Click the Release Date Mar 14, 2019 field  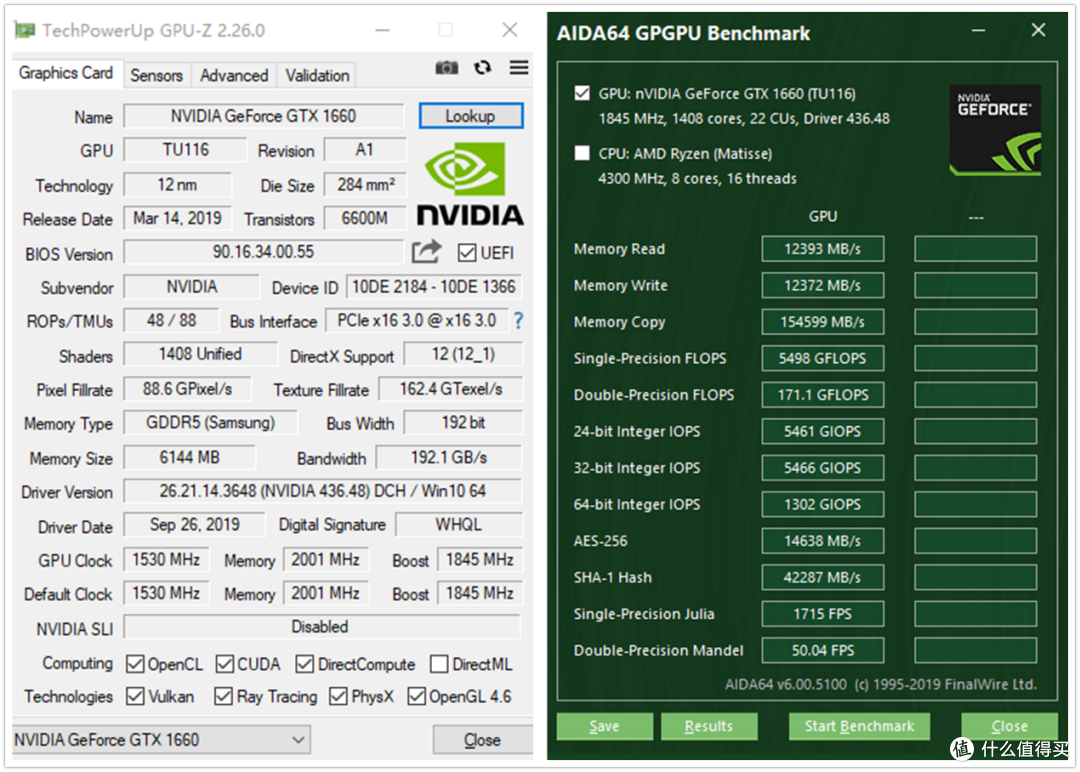point(178,218)
